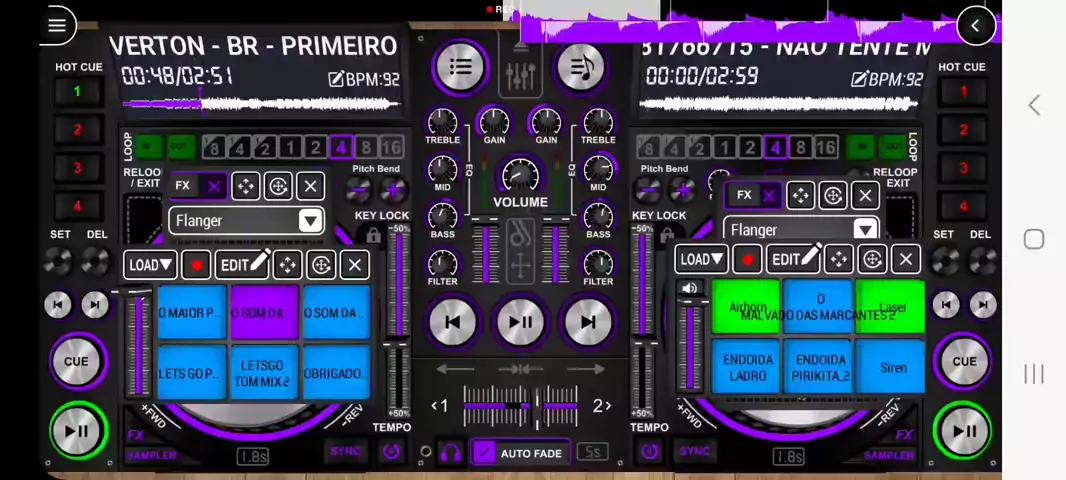
Task: Click the red record button on left sampler
Action: pos(196,265)
